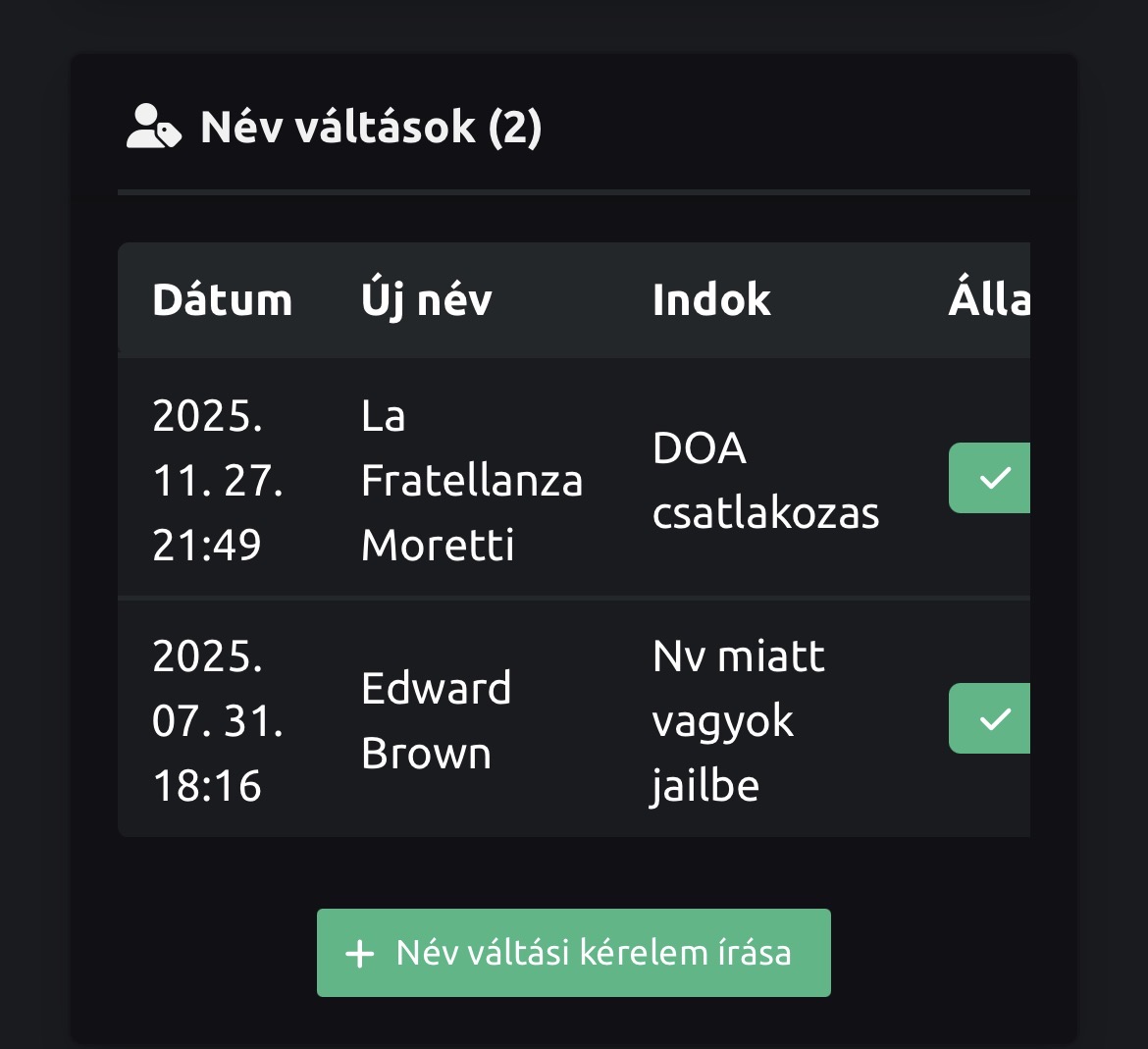This screenshot has width=1148, height=1049.
Task: Click the (2) count in the heading
Action: (515, 128)
